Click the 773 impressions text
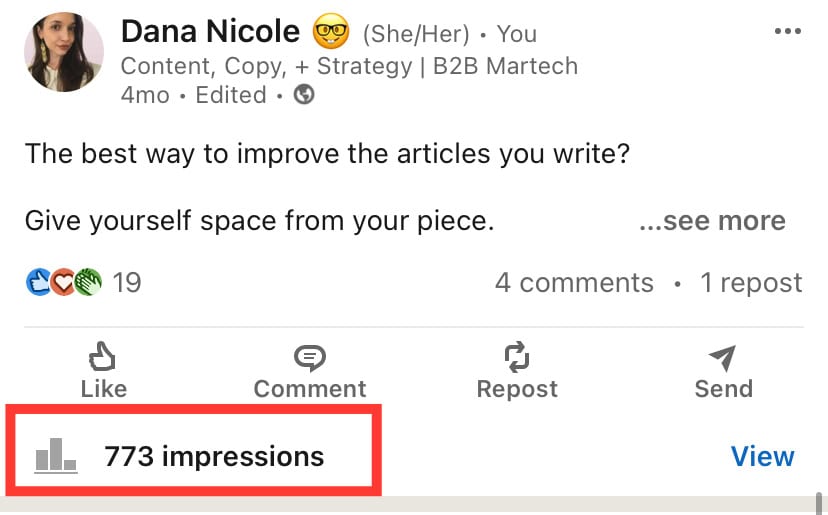The image size is (828, 515). [214, 456]
